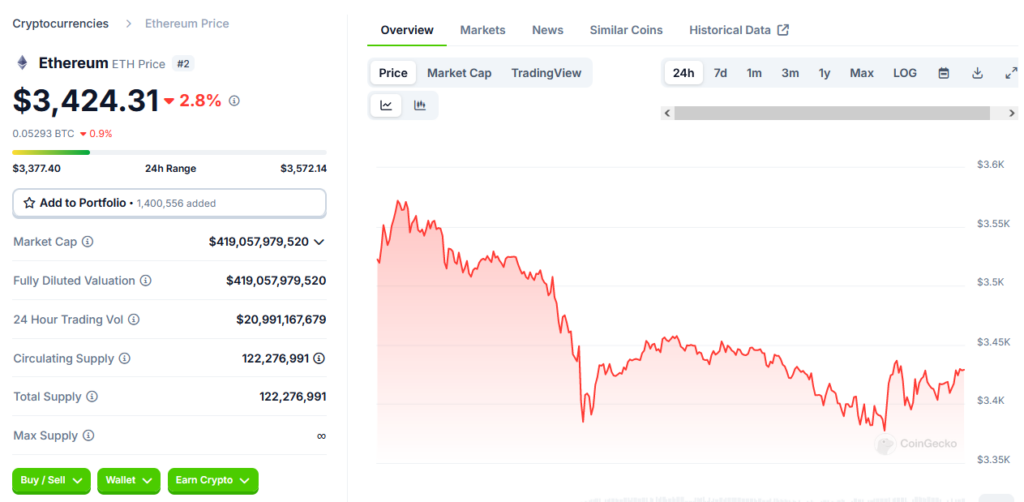Switch chart to TradingView
The width and height of the screenshot is (1024, 502).
(546, 73)
